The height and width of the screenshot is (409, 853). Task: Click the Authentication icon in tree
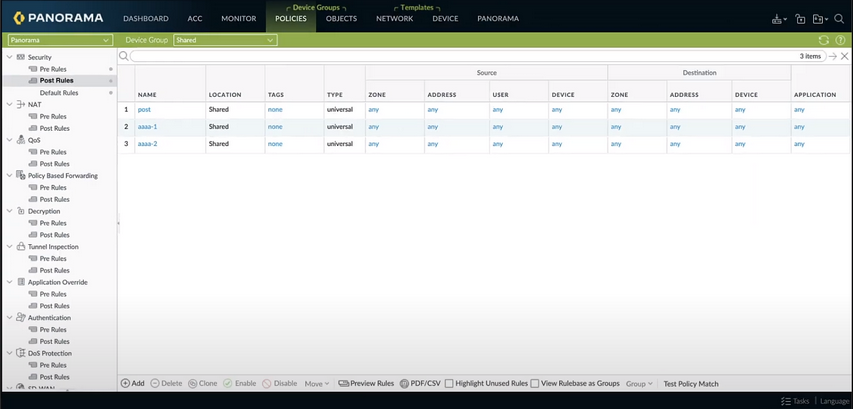pyautogui.click(x=21, y=317)
